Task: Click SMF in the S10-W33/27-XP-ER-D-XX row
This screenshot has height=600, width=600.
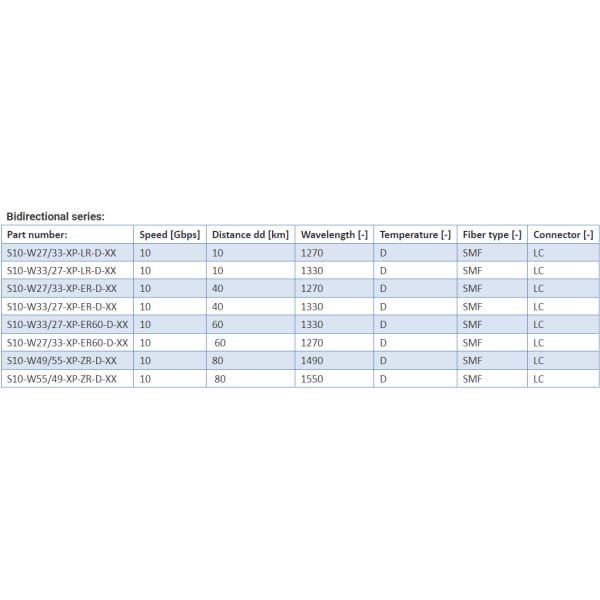Action: coord(472,307)
